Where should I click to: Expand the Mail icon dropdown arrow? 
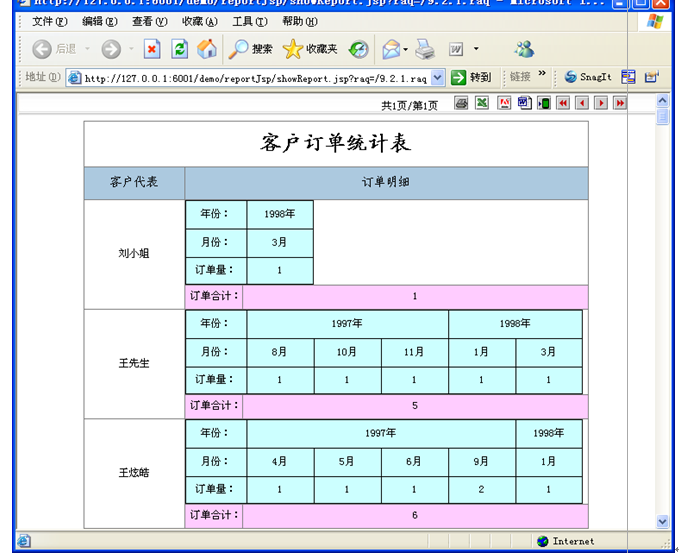(405, 49)
